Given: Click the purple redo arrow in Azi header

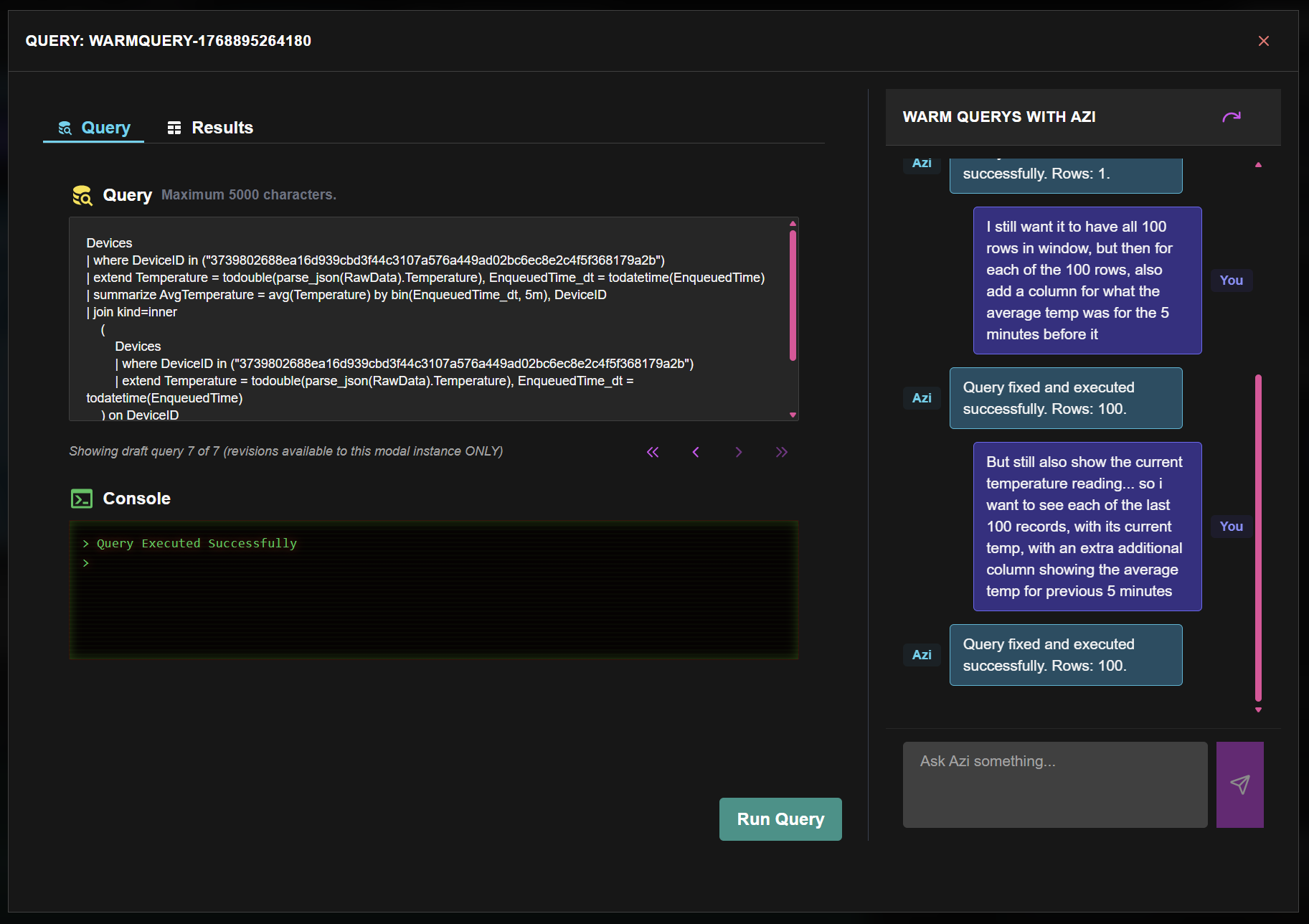Looking at the screenshot, I should tap(1232, 117).
